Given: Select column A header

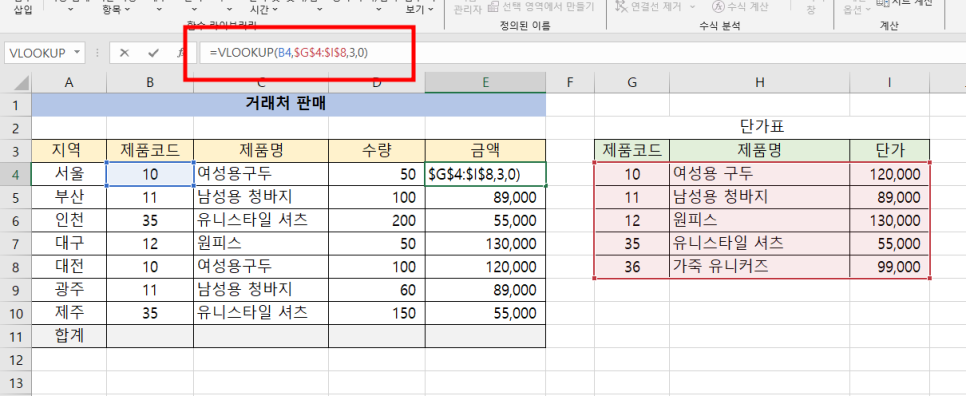Looking at the screenshot, I should (68, 83).
